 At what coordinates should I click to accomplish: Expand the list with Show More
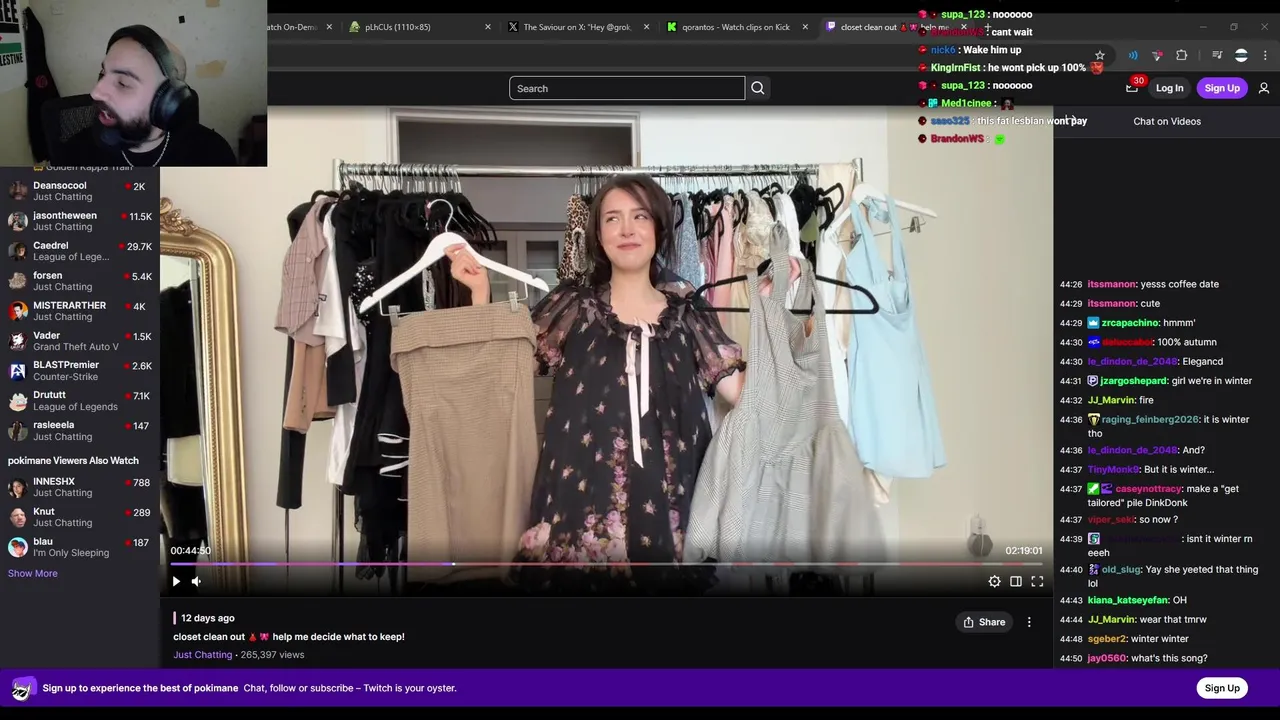(x=33, y=573)
